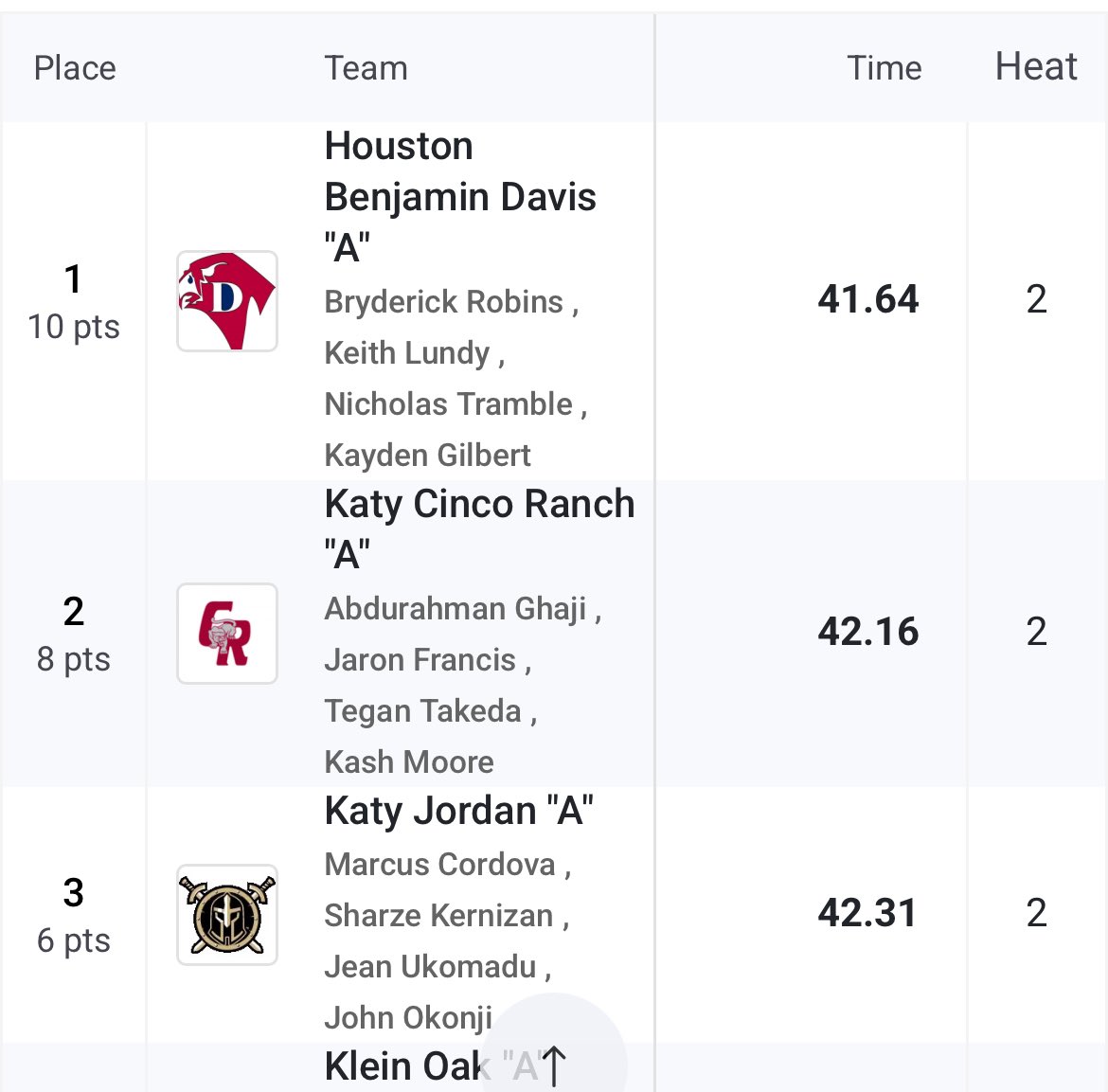Image resolution: width=1108 pixels, height=1092 pixels.
Task: Sort results by Place column header
Action: (x=75, y=68)
